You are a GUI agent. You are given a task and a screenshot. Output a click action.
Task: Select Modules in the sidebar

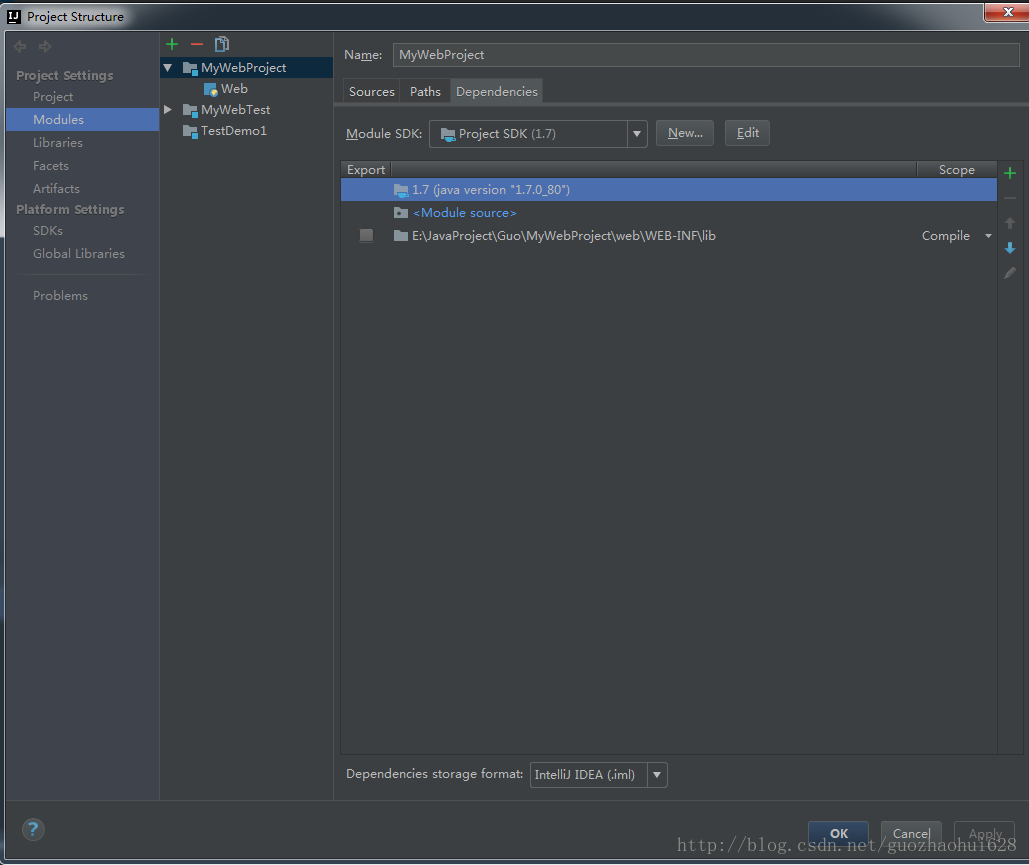point(83,119)
